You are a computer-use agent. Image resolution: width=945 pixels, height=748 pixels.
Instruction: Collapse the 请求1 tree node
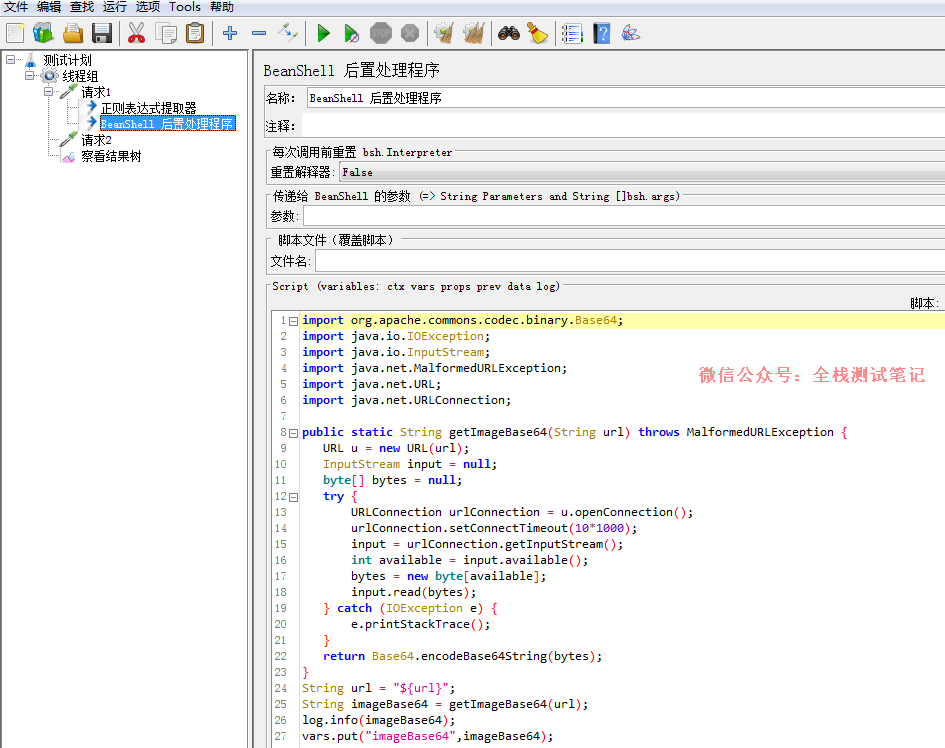(x=48, y=92)
